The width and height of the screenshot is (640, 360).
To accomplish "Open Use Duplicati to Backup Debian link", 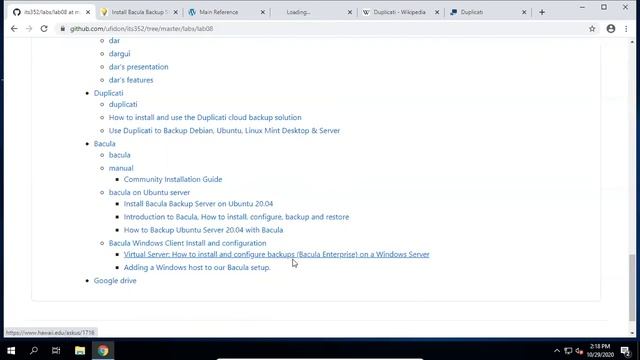I will (x=224, y=130).
